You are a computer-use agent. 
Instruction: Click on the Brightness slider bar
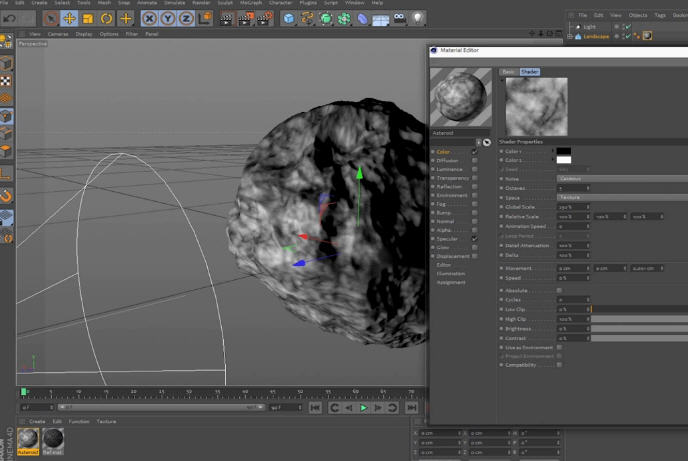[640, 329]
